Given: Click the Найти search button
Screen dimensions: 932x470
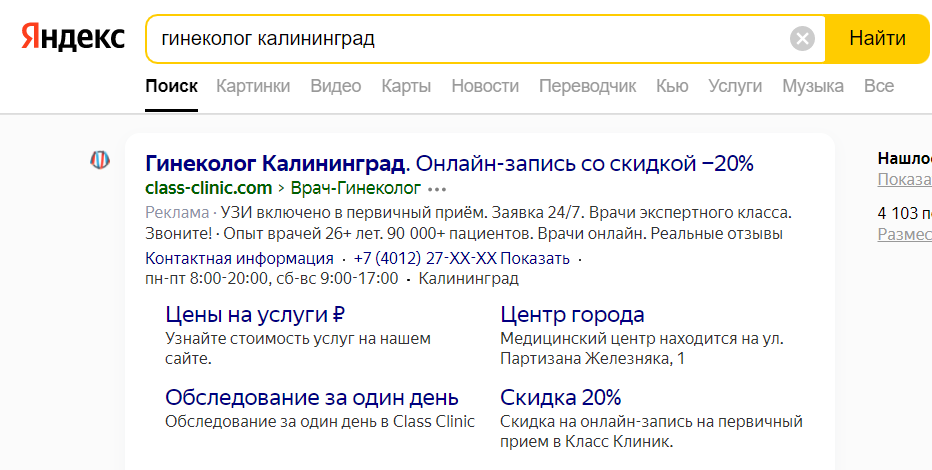Looking at the screenshot, I should coord(877,39).
